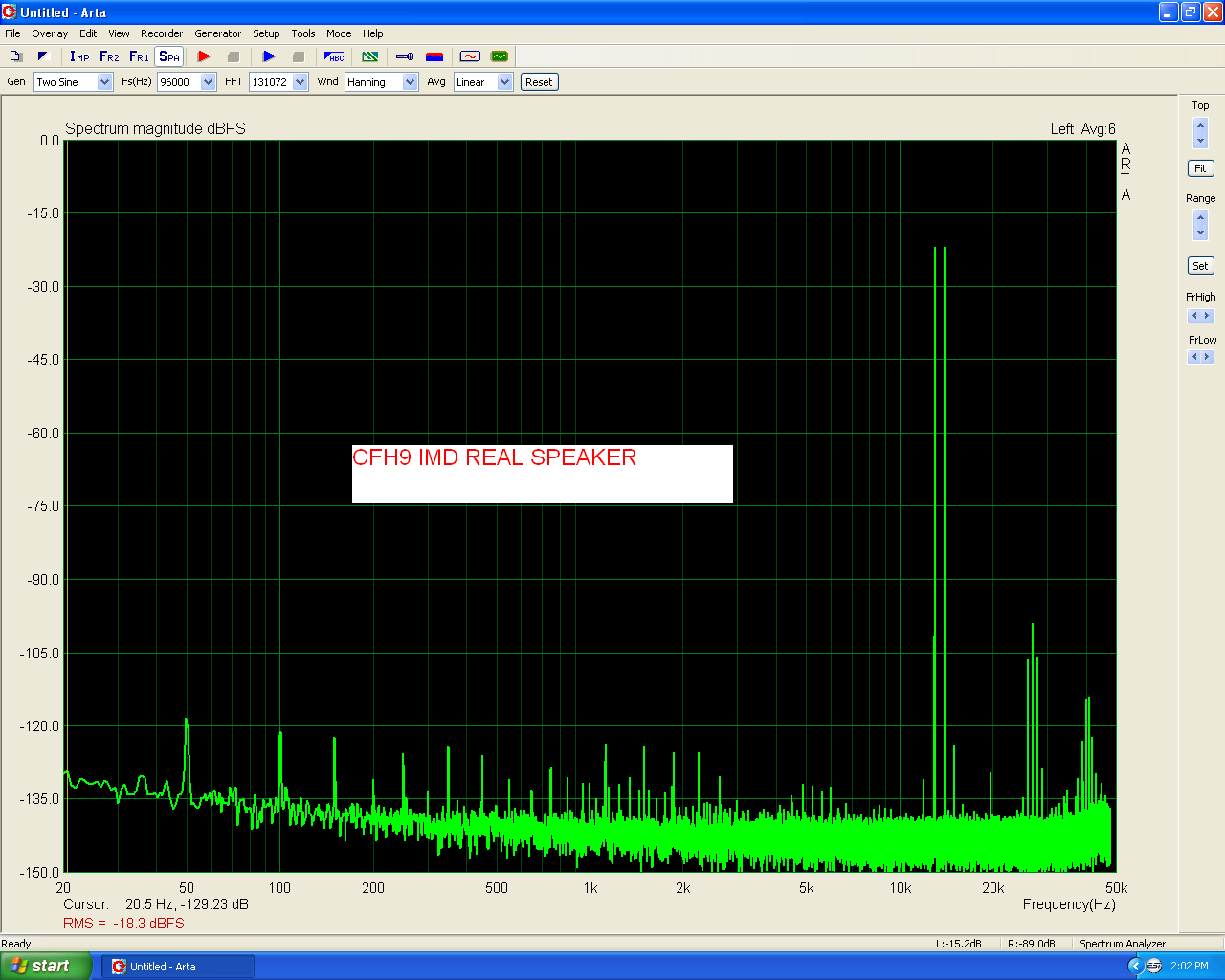This screenshot has height=980, width=1225.
Task: Click the Windows start button
Action: click(x=47, y=966)
